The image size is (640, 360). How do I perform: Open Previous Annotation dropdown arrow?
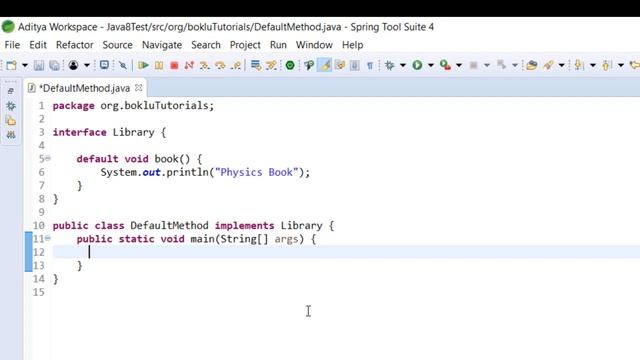click(x=621, y=65)
